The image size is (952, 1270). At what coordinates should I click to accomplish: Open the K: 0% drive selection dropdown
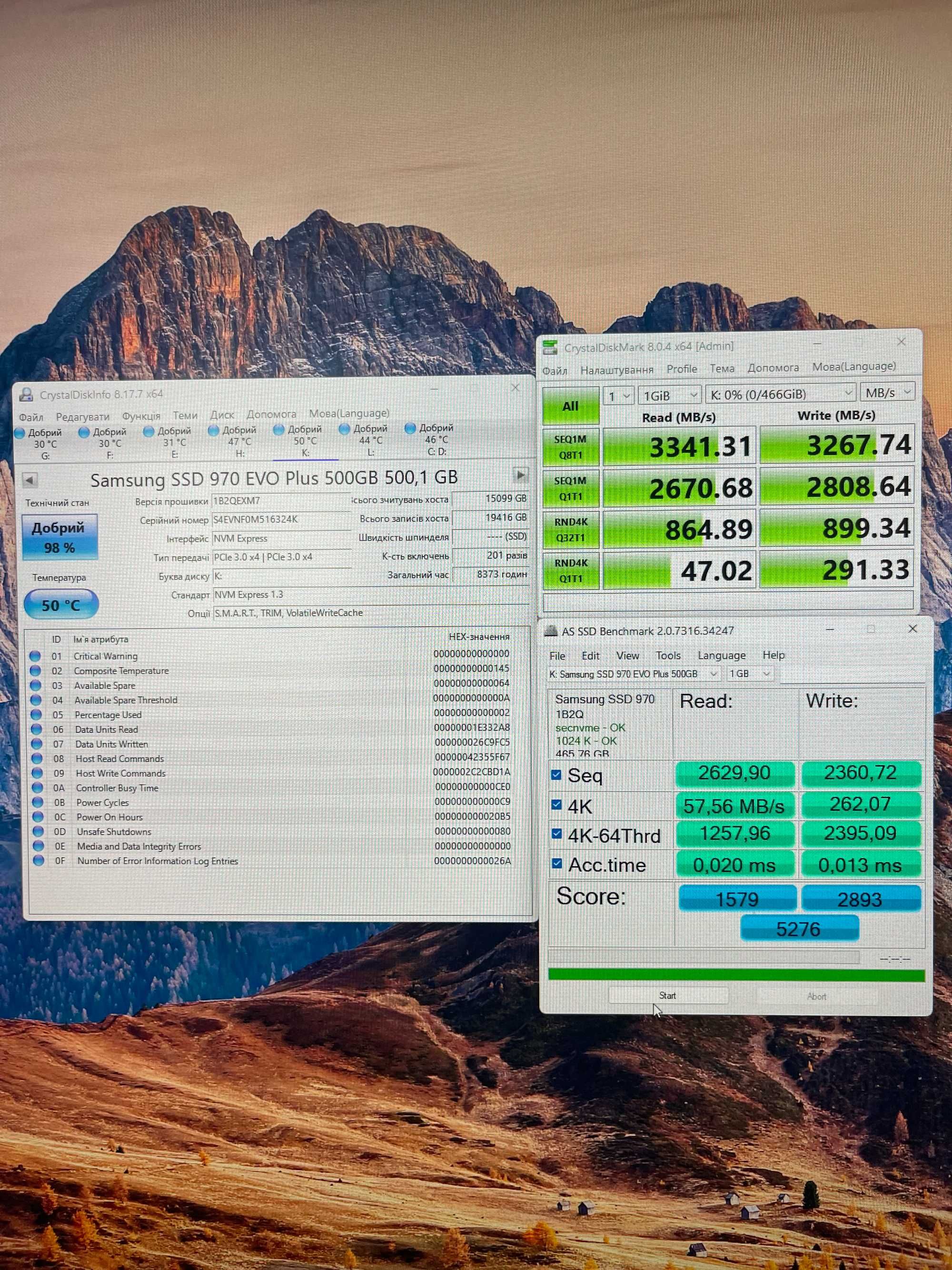(x=781, y=394)
